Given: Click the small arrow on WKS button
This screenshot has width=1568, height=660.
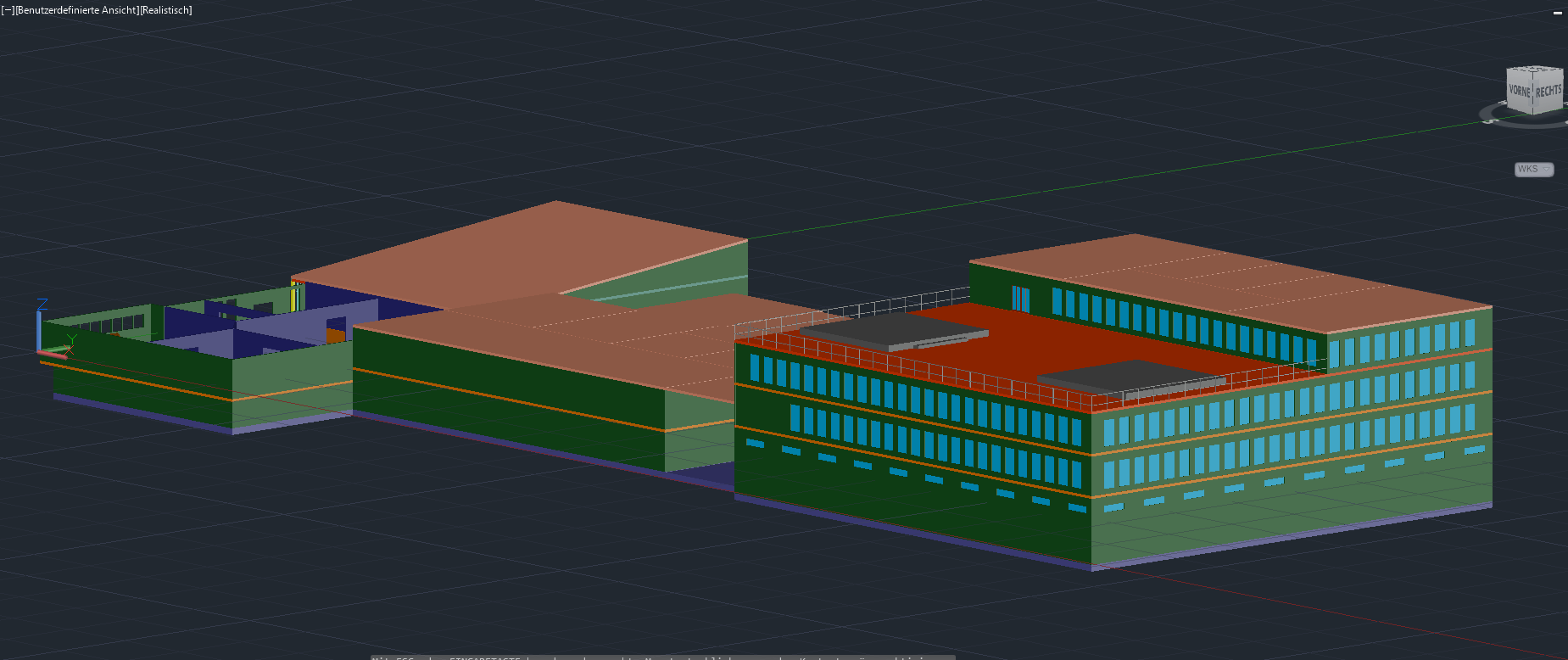Looking at the screenshot, I should coord(1546,170).
